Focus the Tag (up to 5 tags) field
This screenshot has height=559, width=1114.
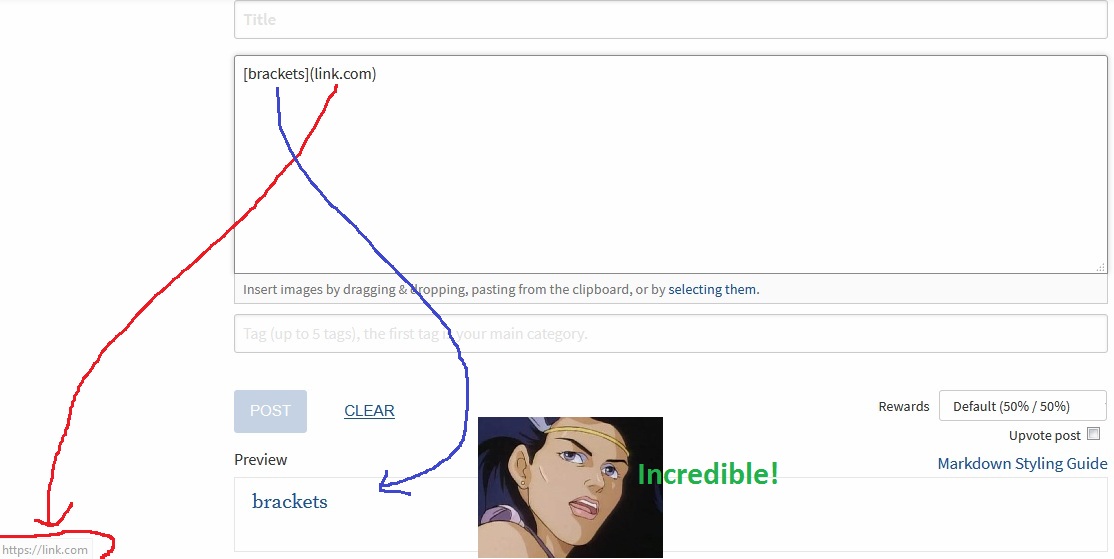[671, 334]
